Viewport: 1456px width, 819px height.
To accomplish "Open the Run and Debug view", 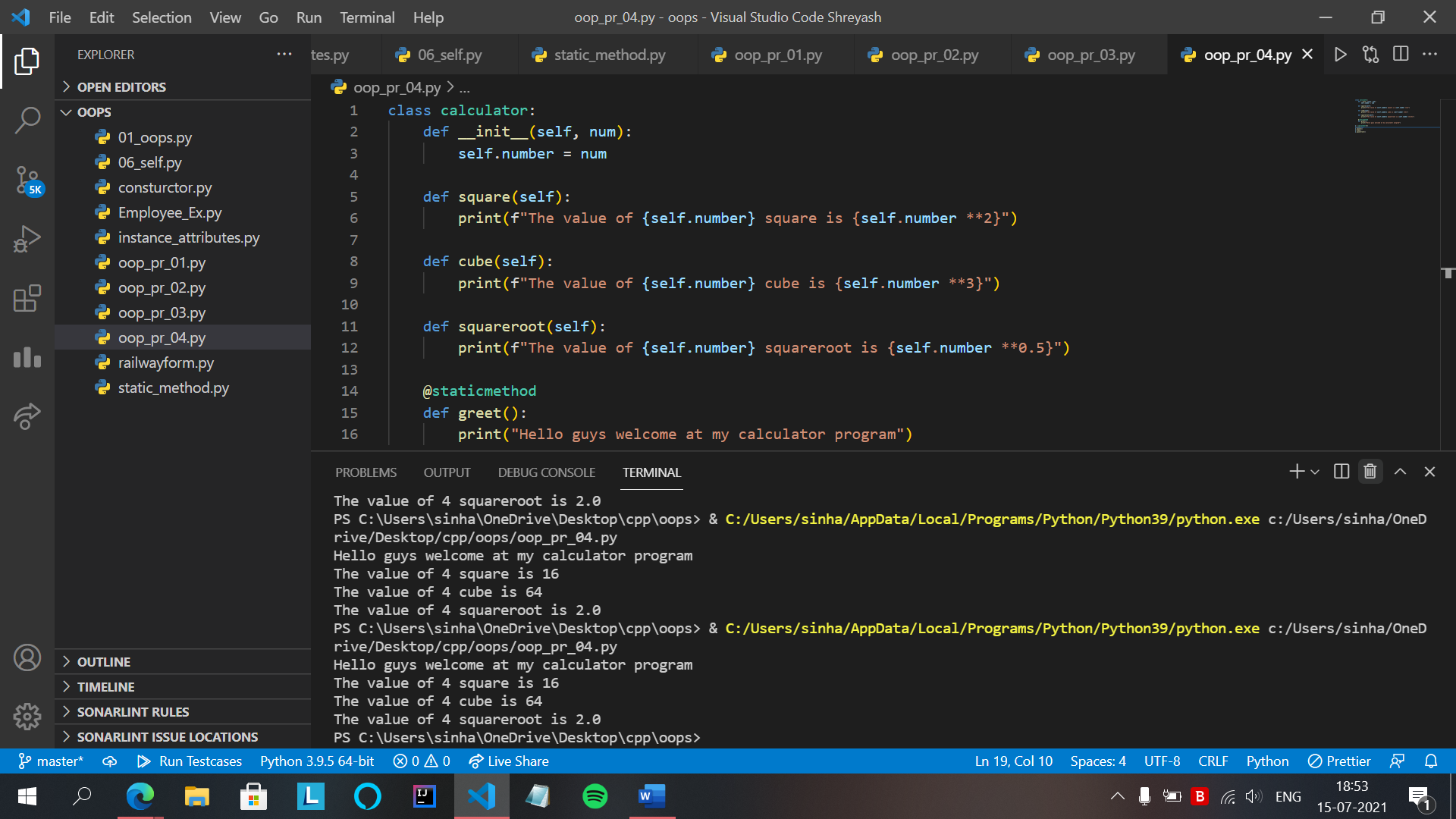I will point(27,238).
